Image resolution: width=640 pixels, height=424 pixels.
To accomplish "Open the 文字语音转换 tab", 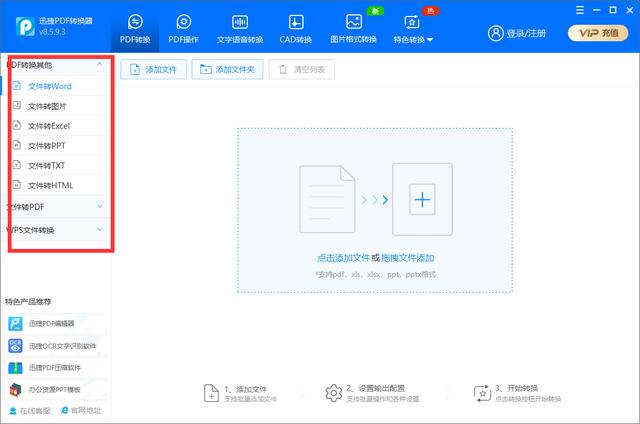I will [240, 29].
